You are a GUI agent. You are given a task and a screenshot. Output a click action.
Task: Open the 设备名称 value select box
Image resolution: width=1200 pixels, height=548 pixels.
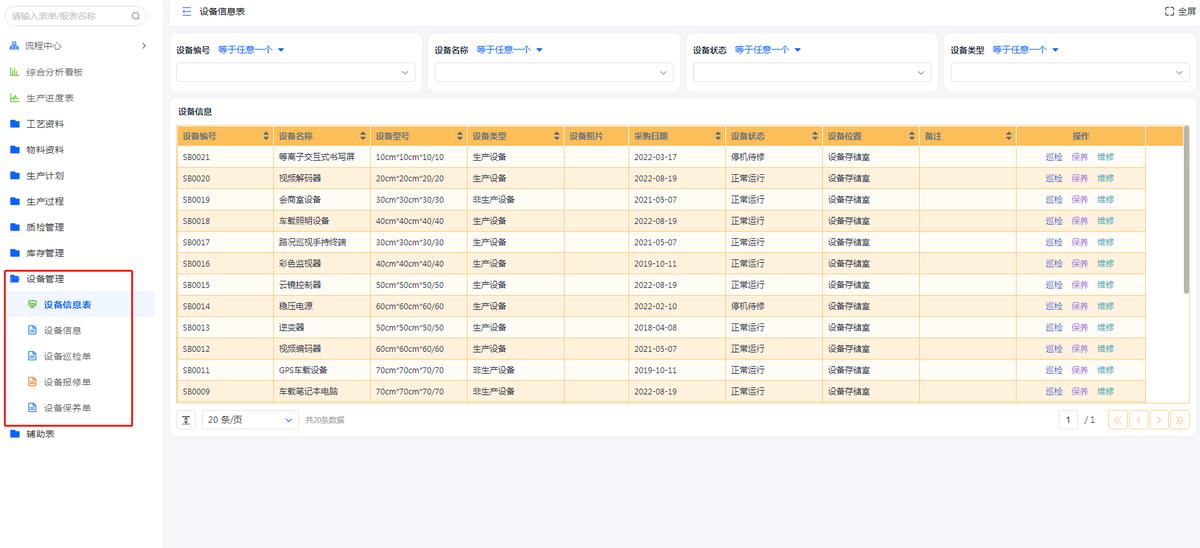click(x=553, y=72)
